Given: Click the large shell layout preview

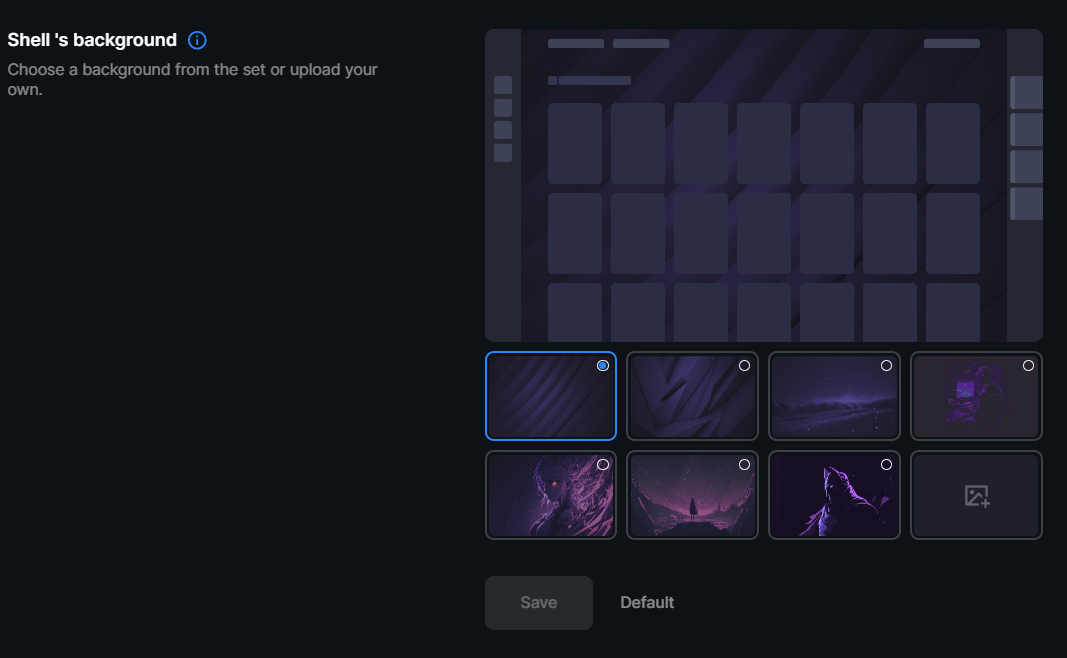Looking at the screenshot, I should click(763, 185).
